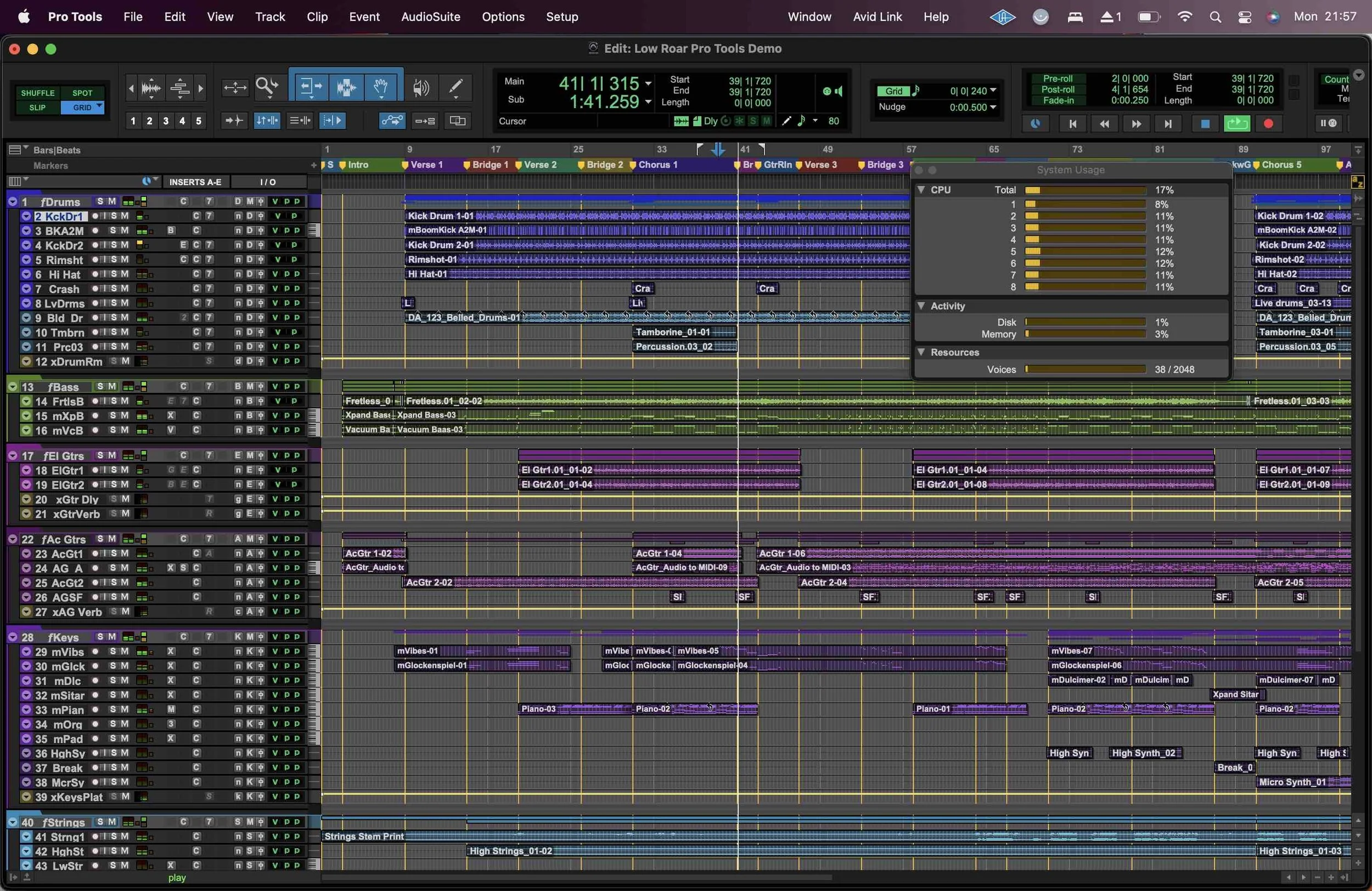1372x891 pixels.
Task: Open the Grid value dropdown
Action: 993,91
